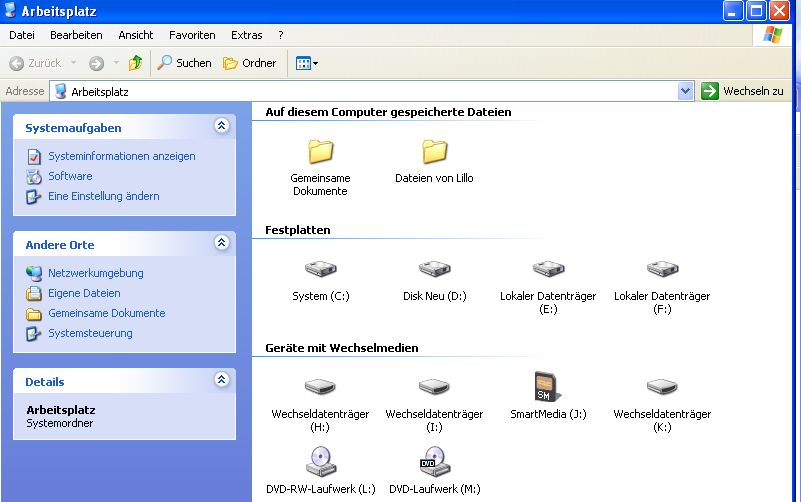Click the Festplatten group header
The width and height of the screenshot is (801, 502).
(x=297, y=230)
